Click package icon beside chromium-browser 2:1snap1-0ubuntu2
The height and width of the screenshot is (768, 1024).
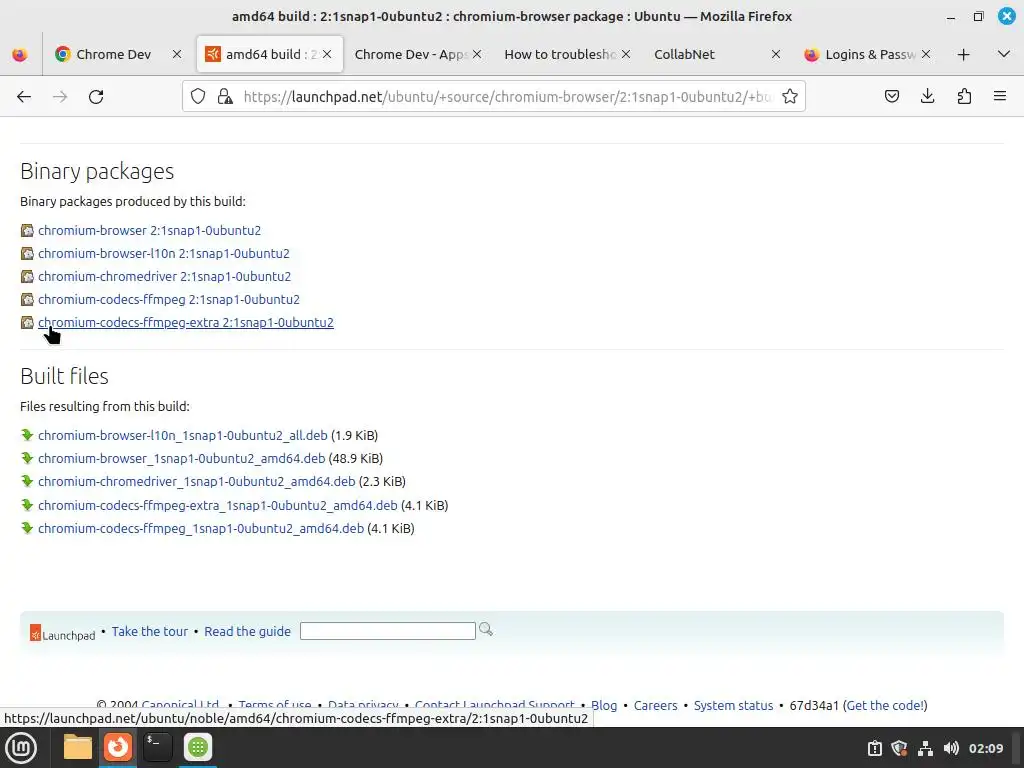[x=27, y=231]
